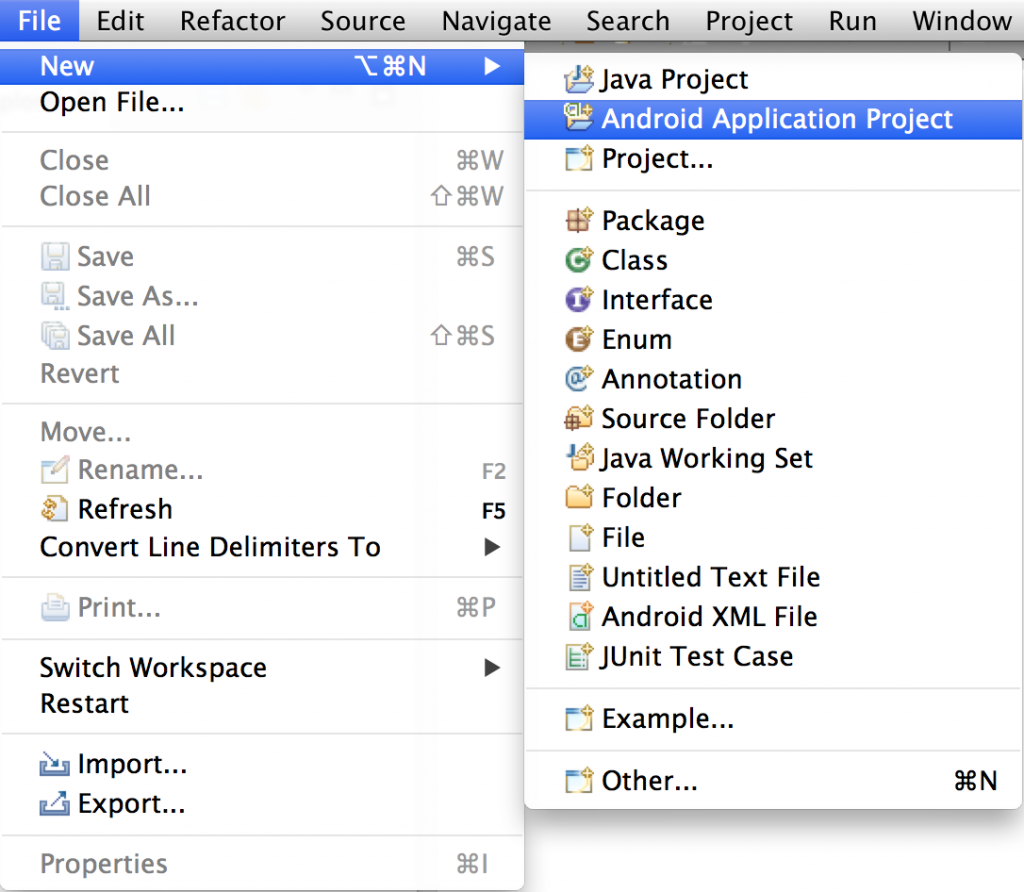Expand the Switch Workspace submenu arrow
Screen dimensions: 1024x892
click(492, 667)
